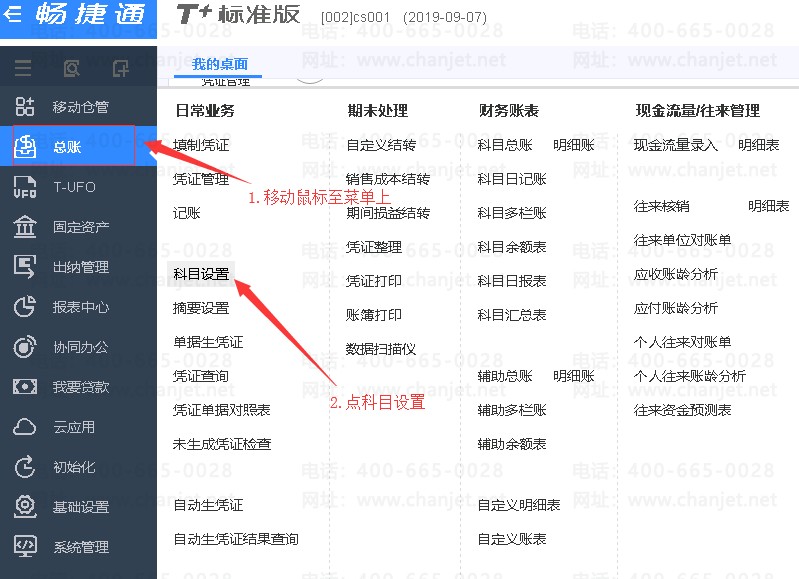Open 单据生凭证 link

208,342
